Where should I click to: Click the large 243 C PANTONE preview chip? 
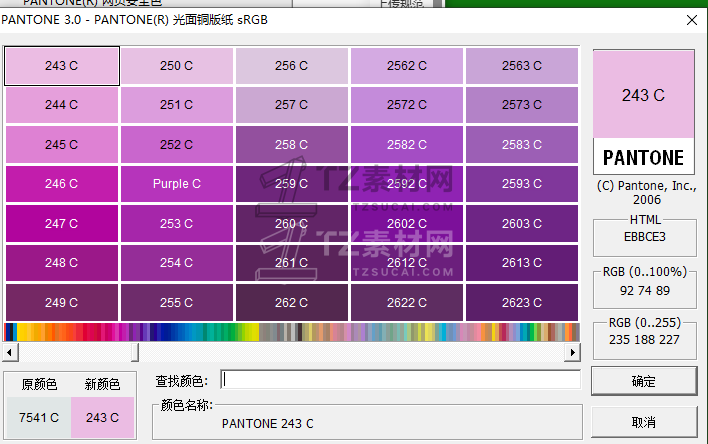point(644,112)
